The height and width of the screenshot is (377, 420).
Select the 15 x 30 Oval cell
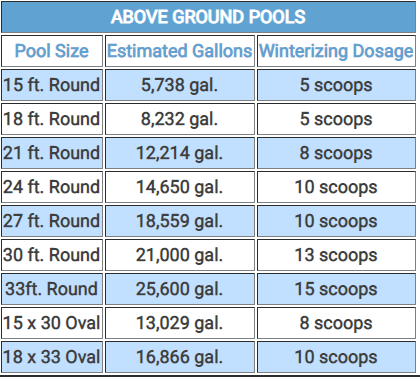point(52,323)
